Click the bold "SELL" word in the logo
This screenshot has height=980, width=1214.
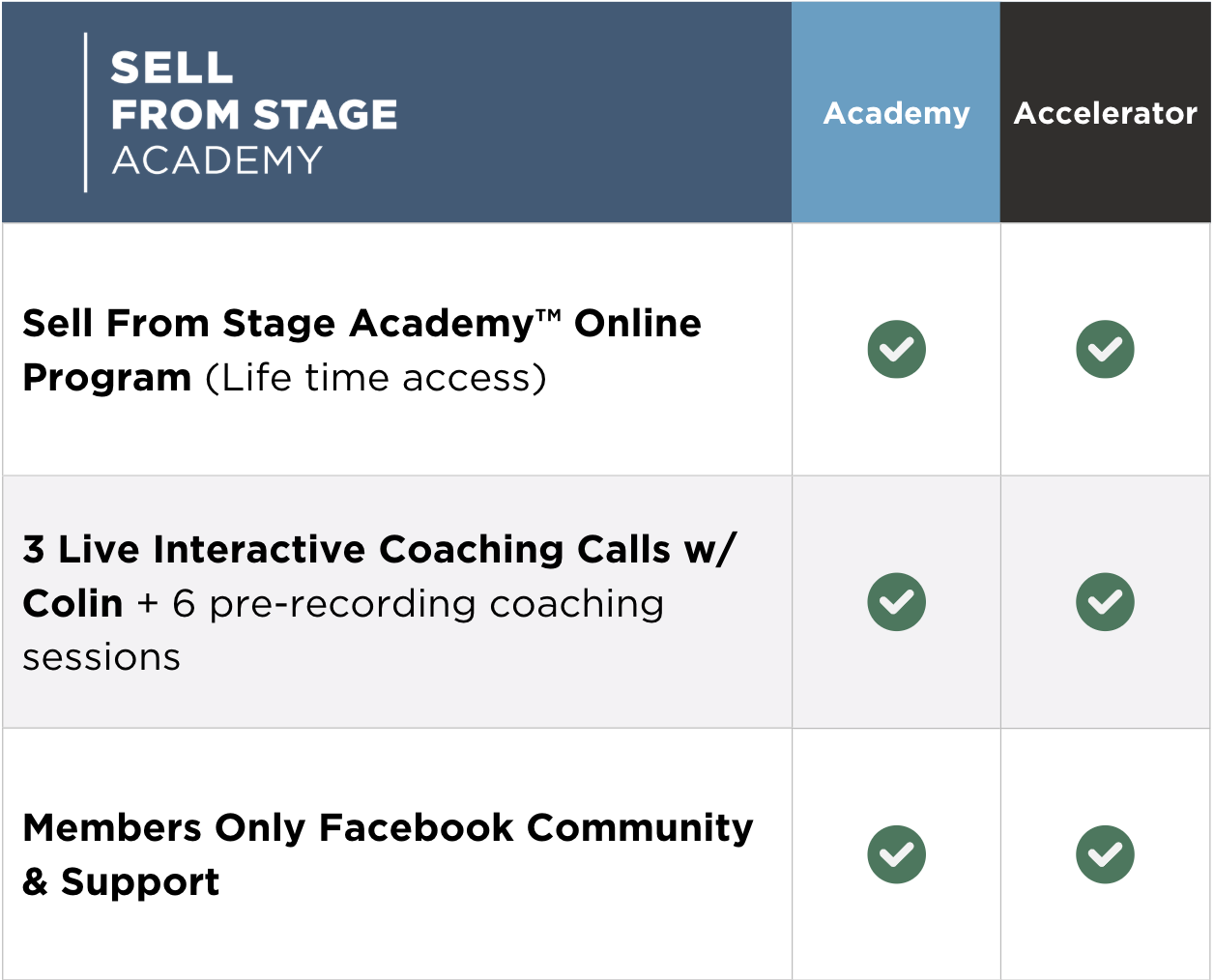(172, 69)
